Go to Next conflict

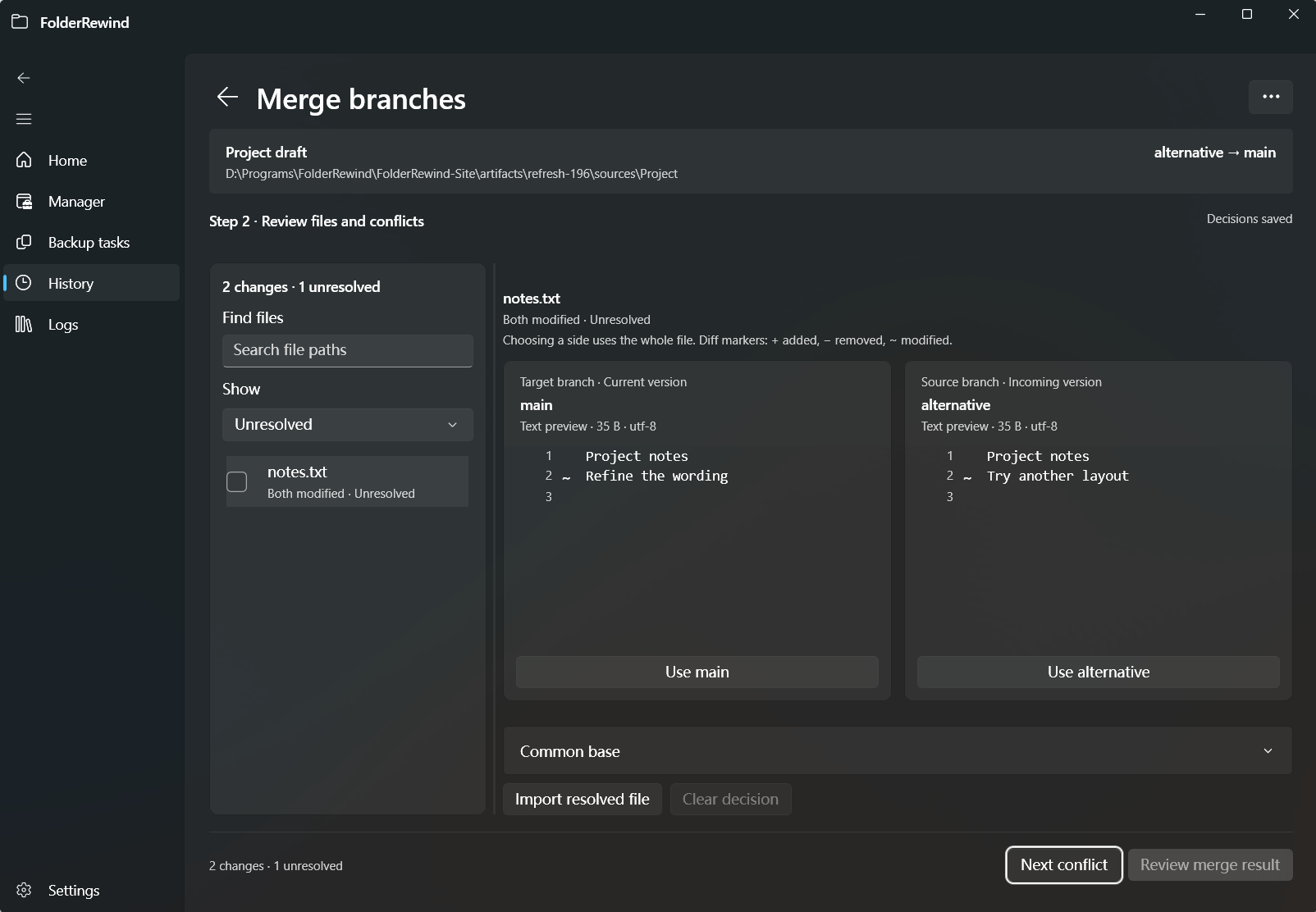point(1064,864)
